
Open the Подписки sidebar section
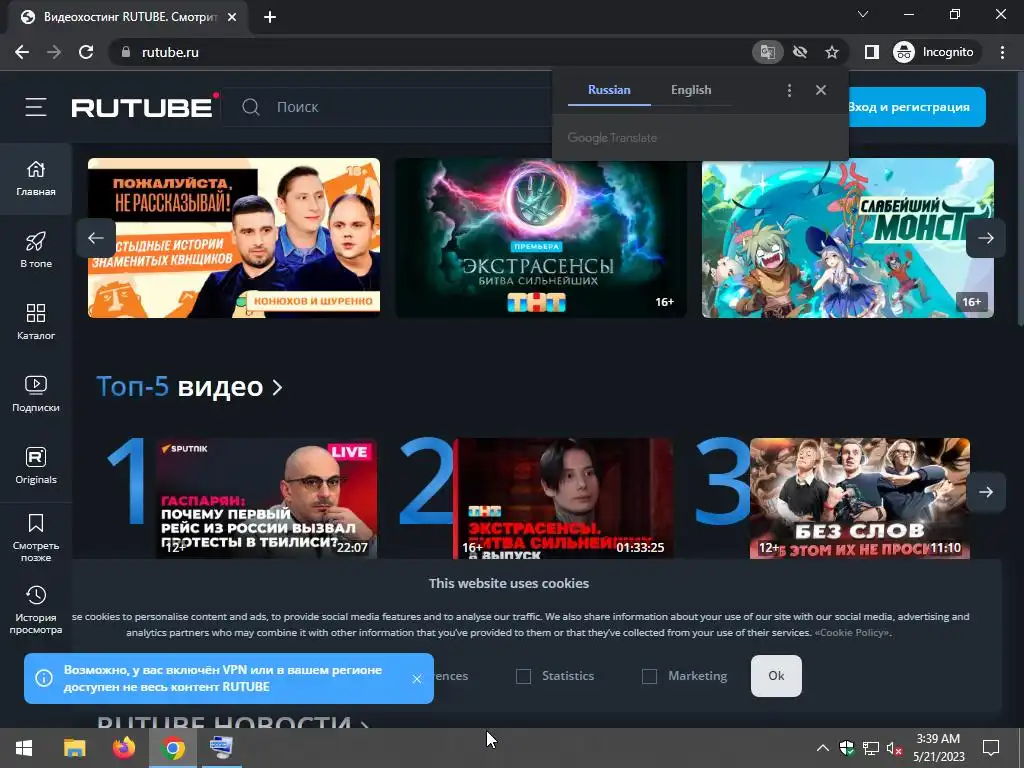(x=36, y=394)
